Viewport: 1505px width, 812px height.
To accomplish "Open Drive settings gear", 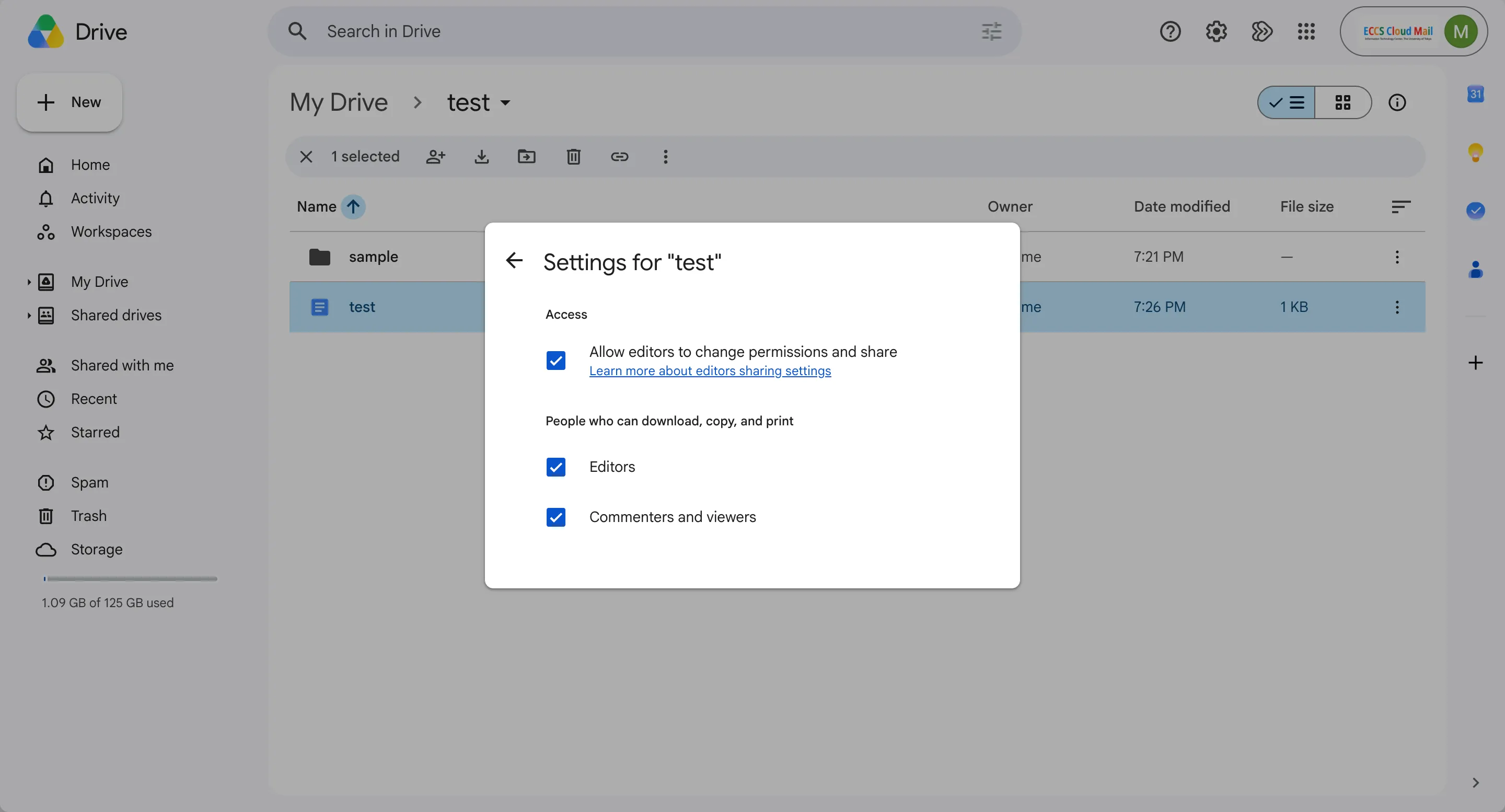I will [x=1217, y=31].
